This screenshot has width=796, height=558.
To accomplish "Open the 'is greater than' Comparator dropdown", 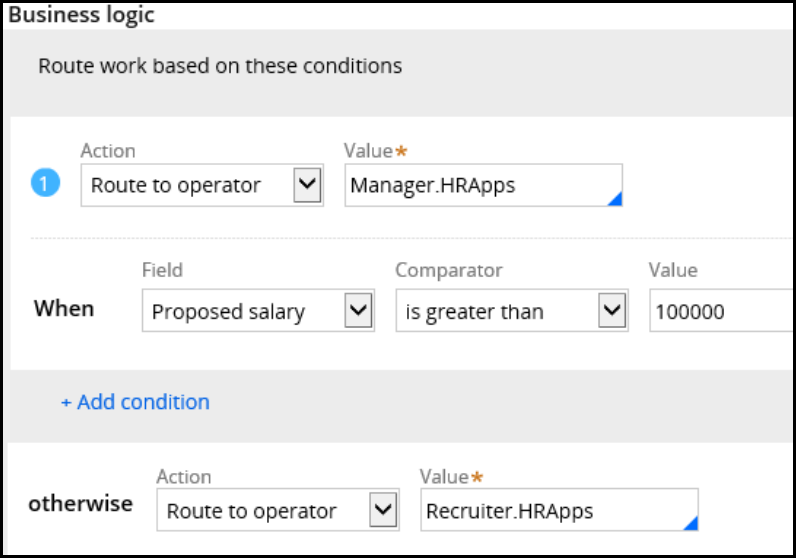I will (612, 312).
